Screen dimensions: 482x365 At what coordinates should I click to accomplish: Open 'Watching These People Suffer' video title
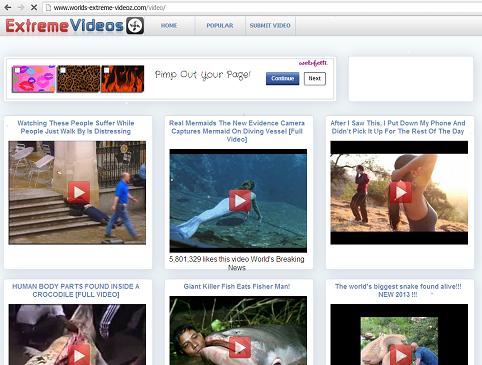(76, 127)
